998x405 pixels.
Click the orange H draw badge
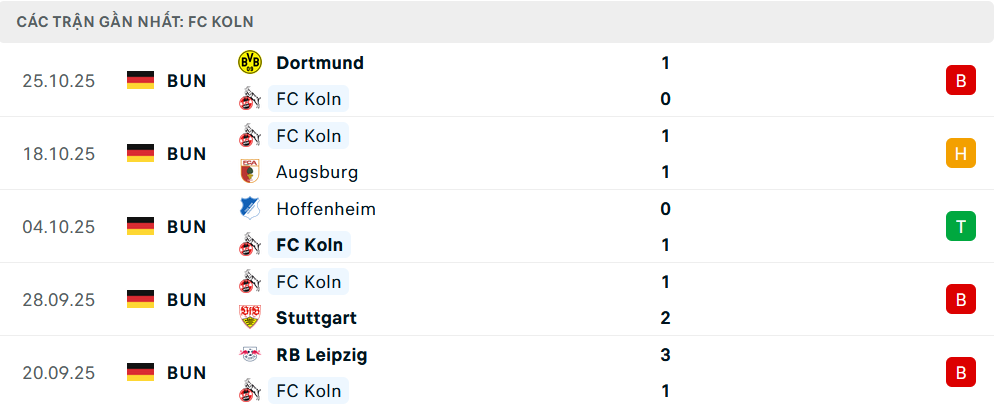pyautogui.click(x=960, y=154)
